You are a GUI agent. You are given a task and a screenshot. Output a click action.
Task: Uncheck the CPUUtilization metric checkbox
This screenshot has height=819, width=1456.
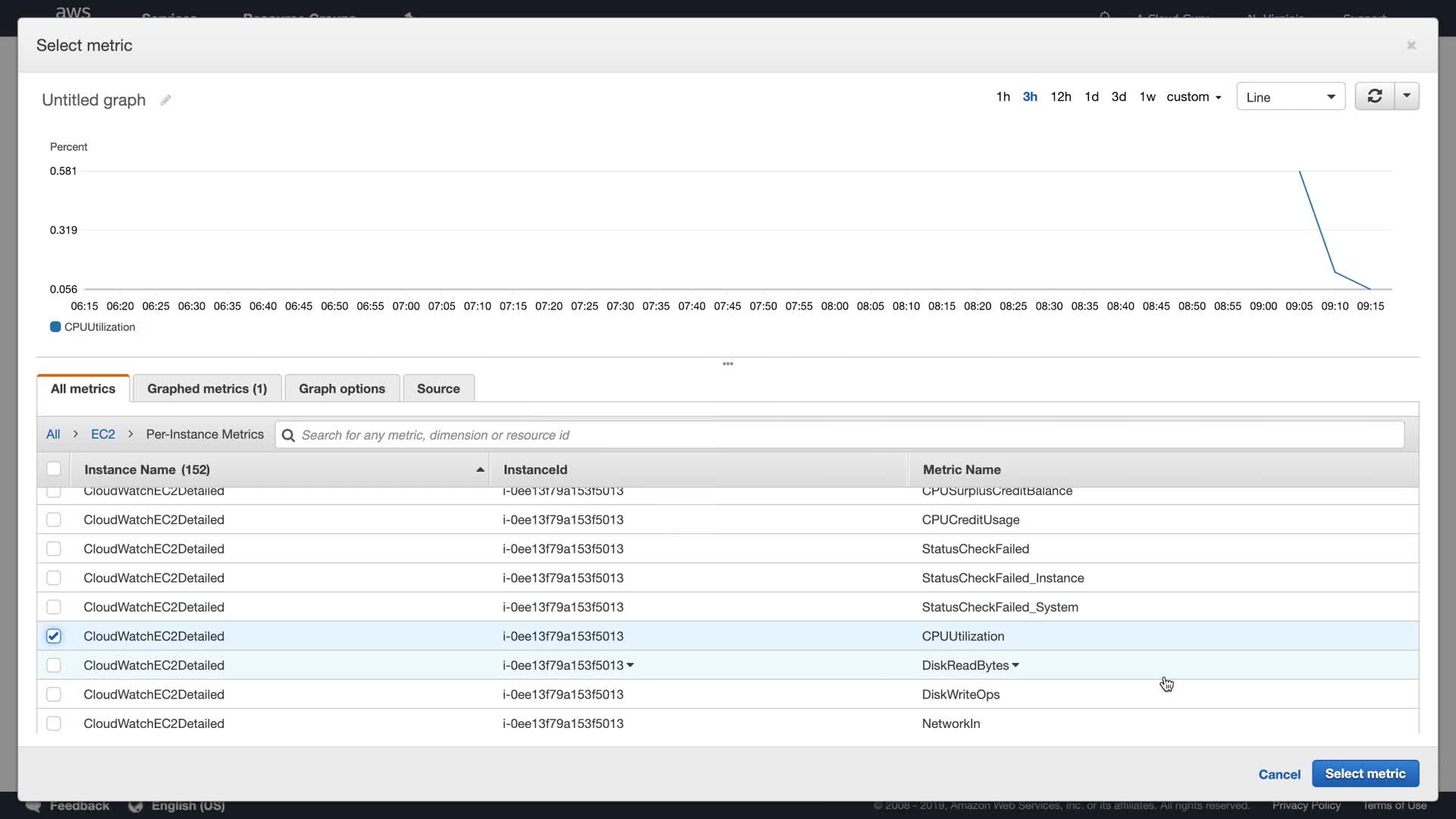point(54,636)
